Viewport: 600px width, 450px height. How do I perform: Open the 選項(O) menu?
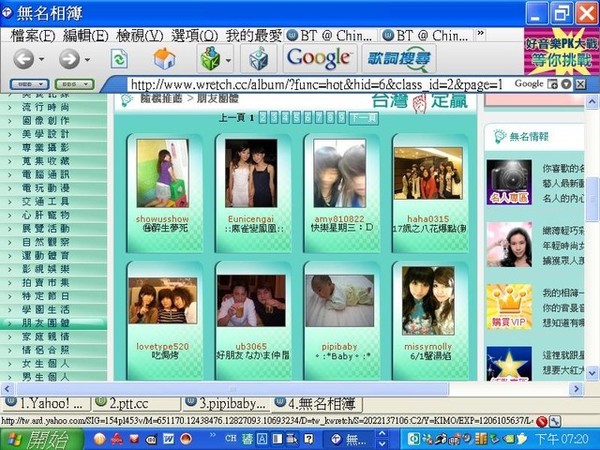point(194,36)
